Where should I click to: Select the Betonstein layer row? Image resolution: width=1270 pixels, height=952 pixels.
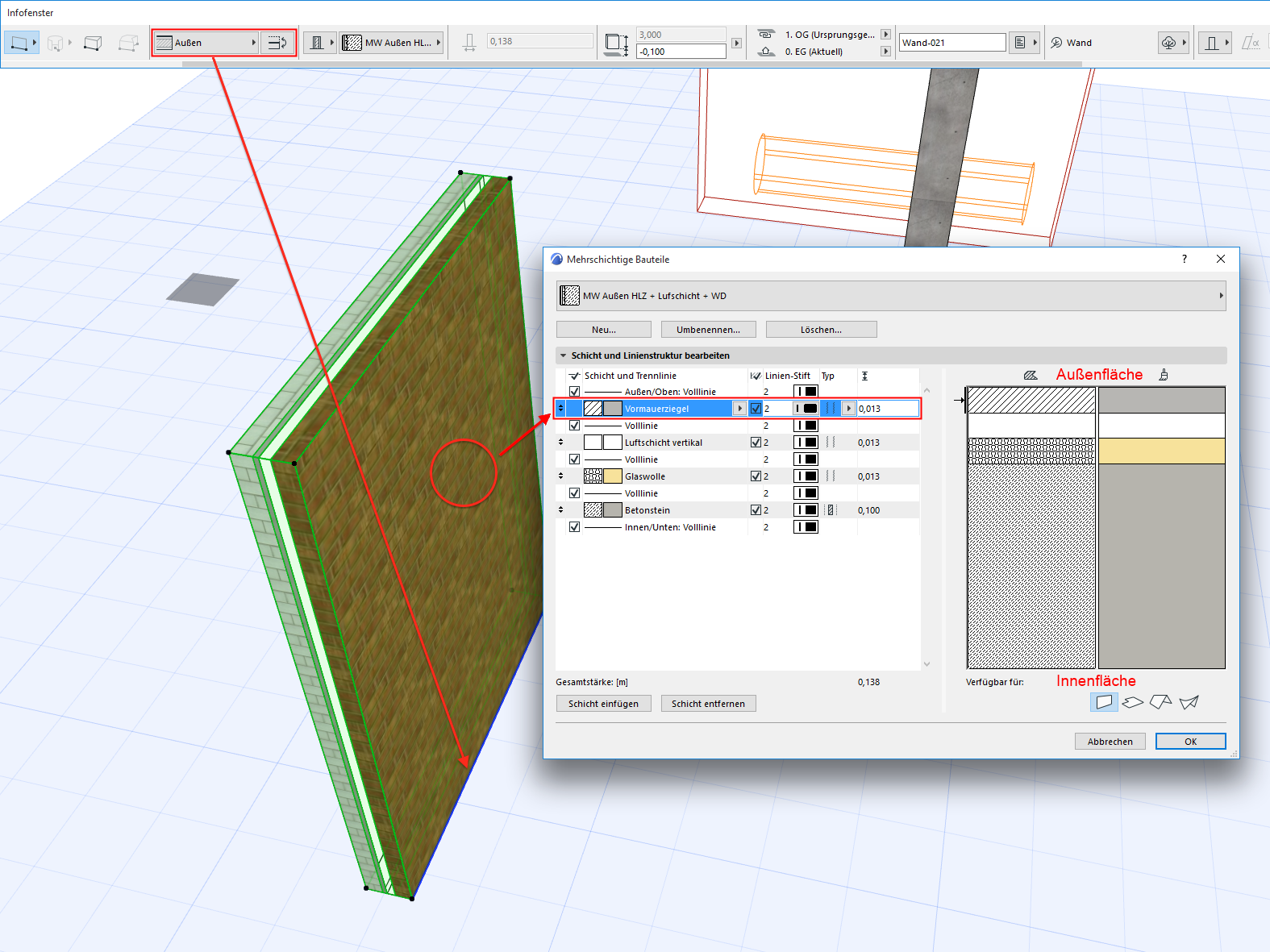pos(647,510)
